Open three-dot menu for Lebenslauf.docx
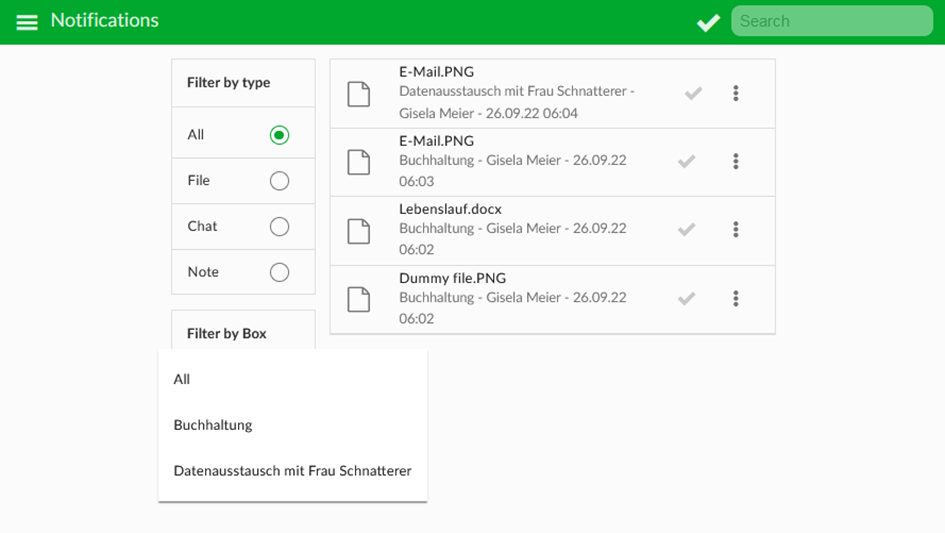 [x=735, y=229]
